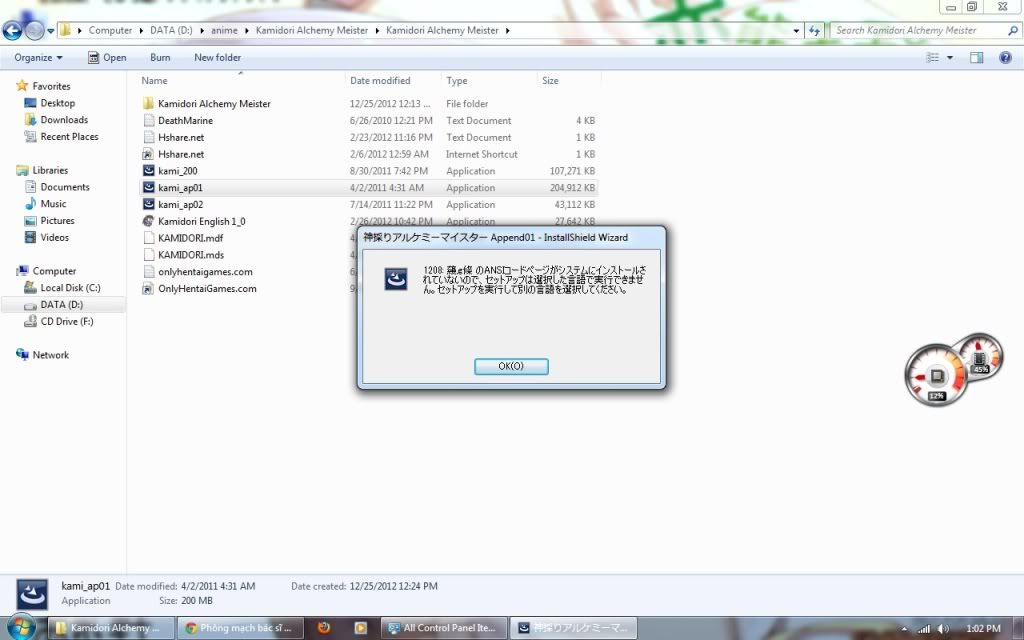Open the Organize menu
Screen dimensions: 1024x640
click(x=39, y=57)
